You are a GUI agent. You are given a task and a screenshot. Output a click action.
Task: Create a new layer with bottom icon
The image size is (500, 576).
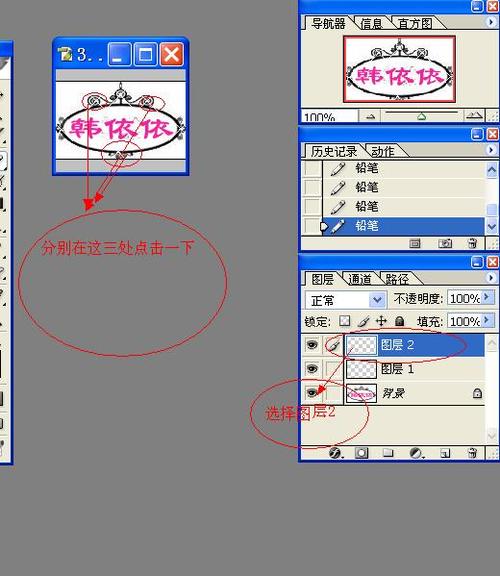445,453
